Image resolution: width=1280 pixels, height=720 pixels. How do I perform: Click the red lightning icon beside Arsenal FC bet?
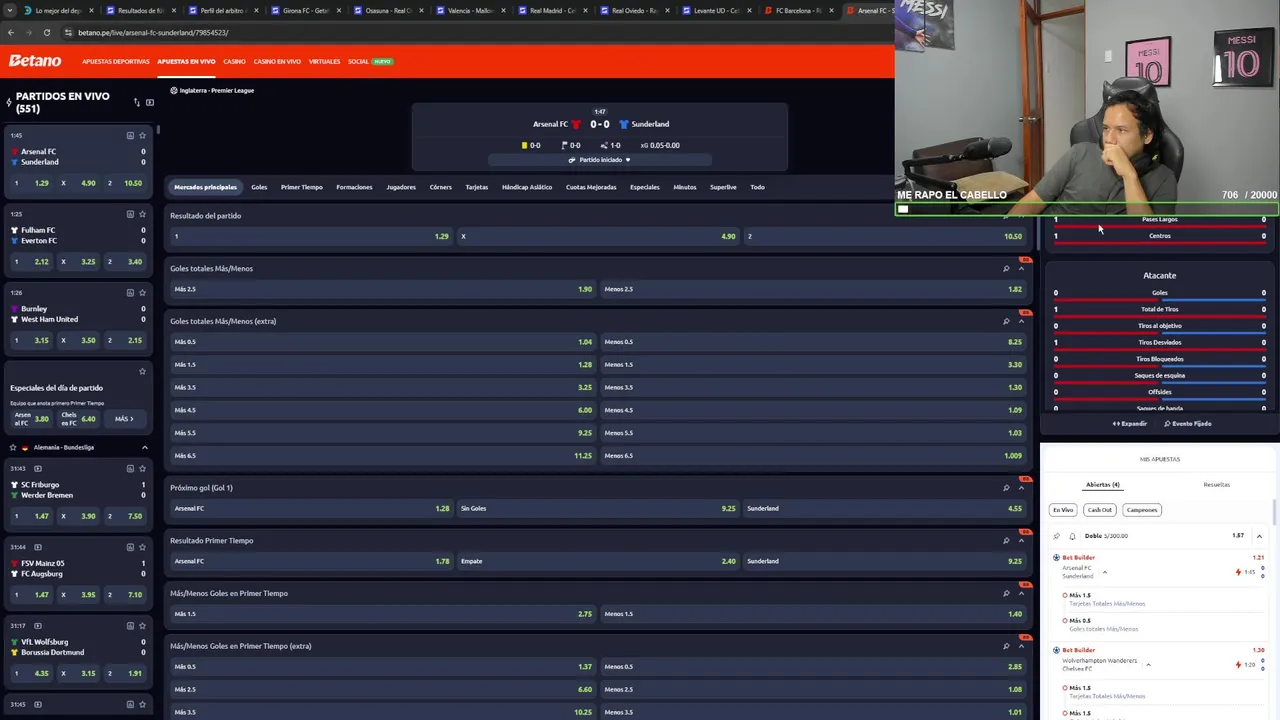pos(1238,572)
